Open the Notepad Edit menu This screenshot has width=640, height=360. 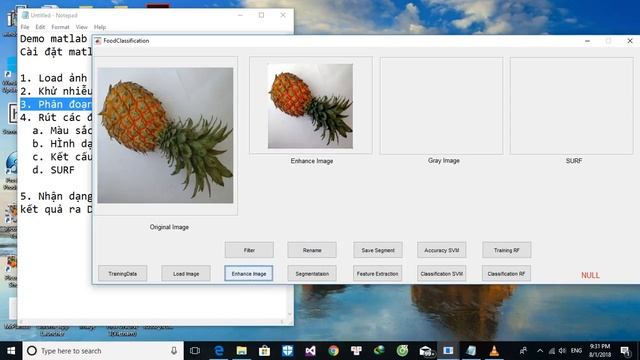pyautogui.click(x=40, y=27)
